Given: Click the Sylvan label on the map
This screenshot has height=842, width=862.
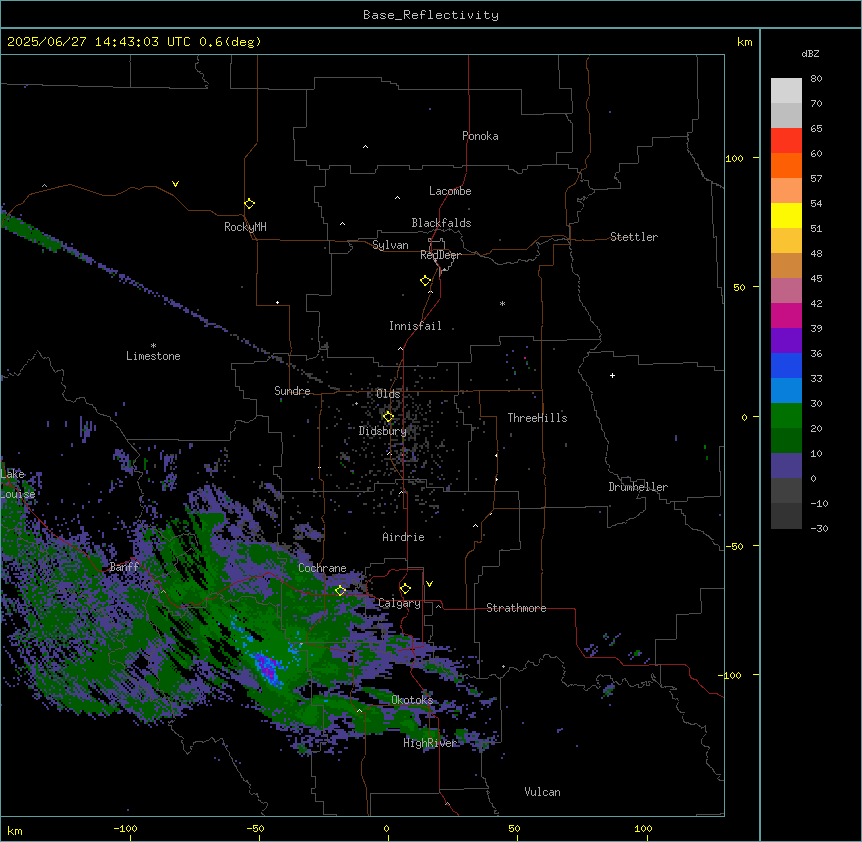Looking at the screenshot, I should click(x=390, y=245).
